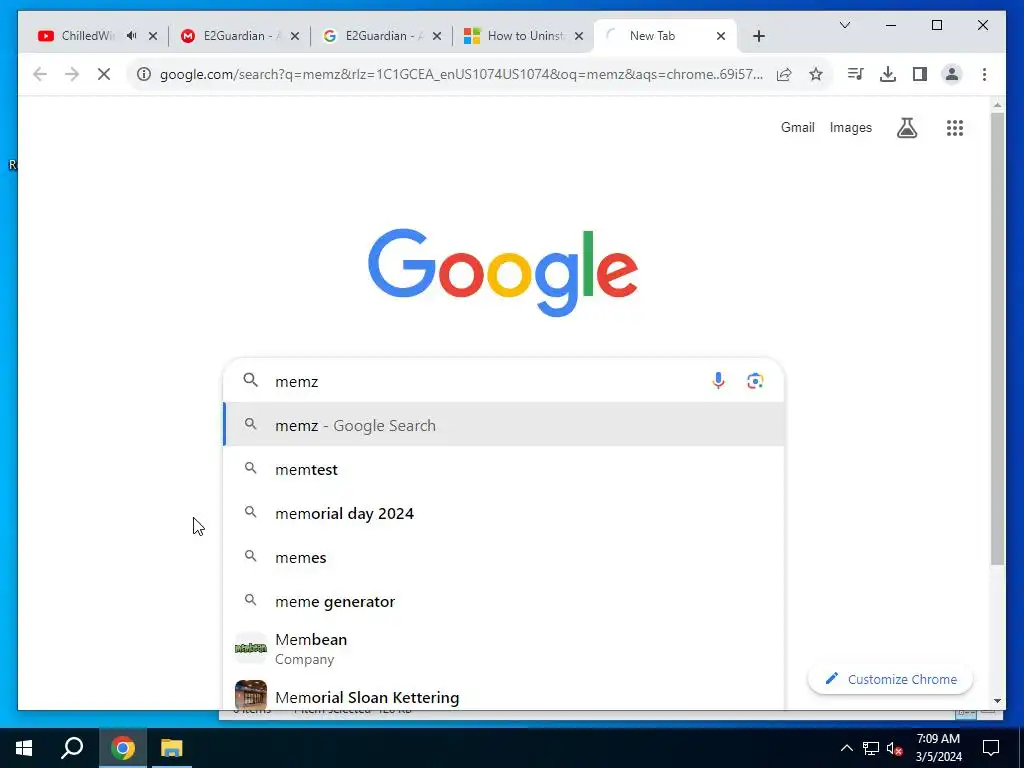Open the Chrome profile avatar
Image resolution: width=1024 pixels, height=768 pixels.
click(x=952, y=74)
